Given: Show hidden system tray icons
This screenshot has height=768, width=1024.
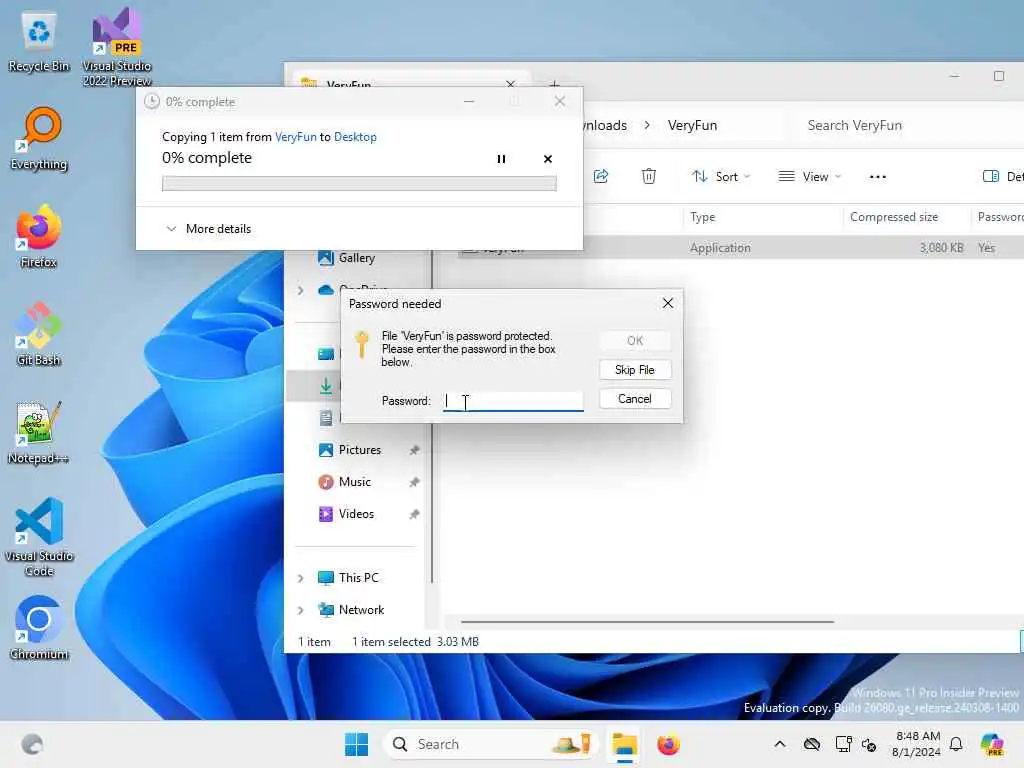Looking at the screenshot, I should point(780,744).
